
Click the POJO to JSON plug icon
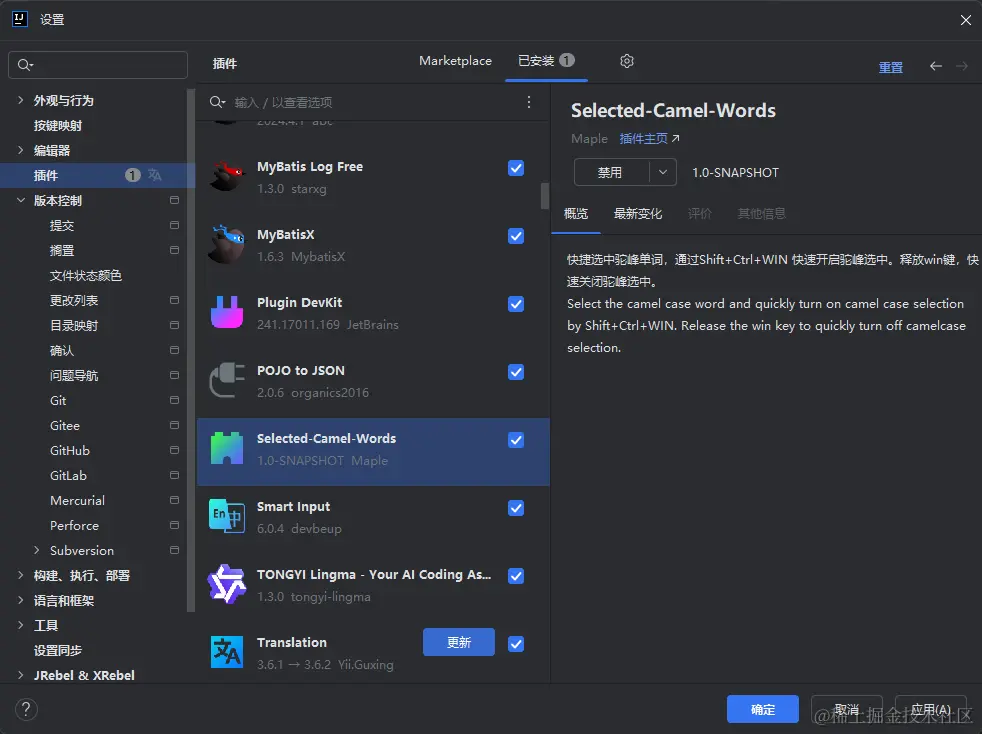click(x=227, y=380)
